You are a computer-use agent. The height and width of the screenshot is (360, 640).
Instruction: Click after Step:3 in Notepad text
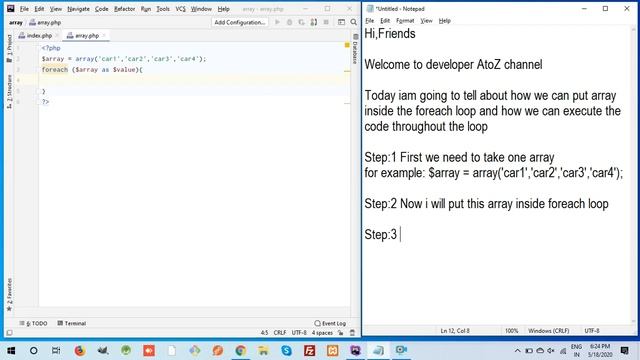coord(400,235)
